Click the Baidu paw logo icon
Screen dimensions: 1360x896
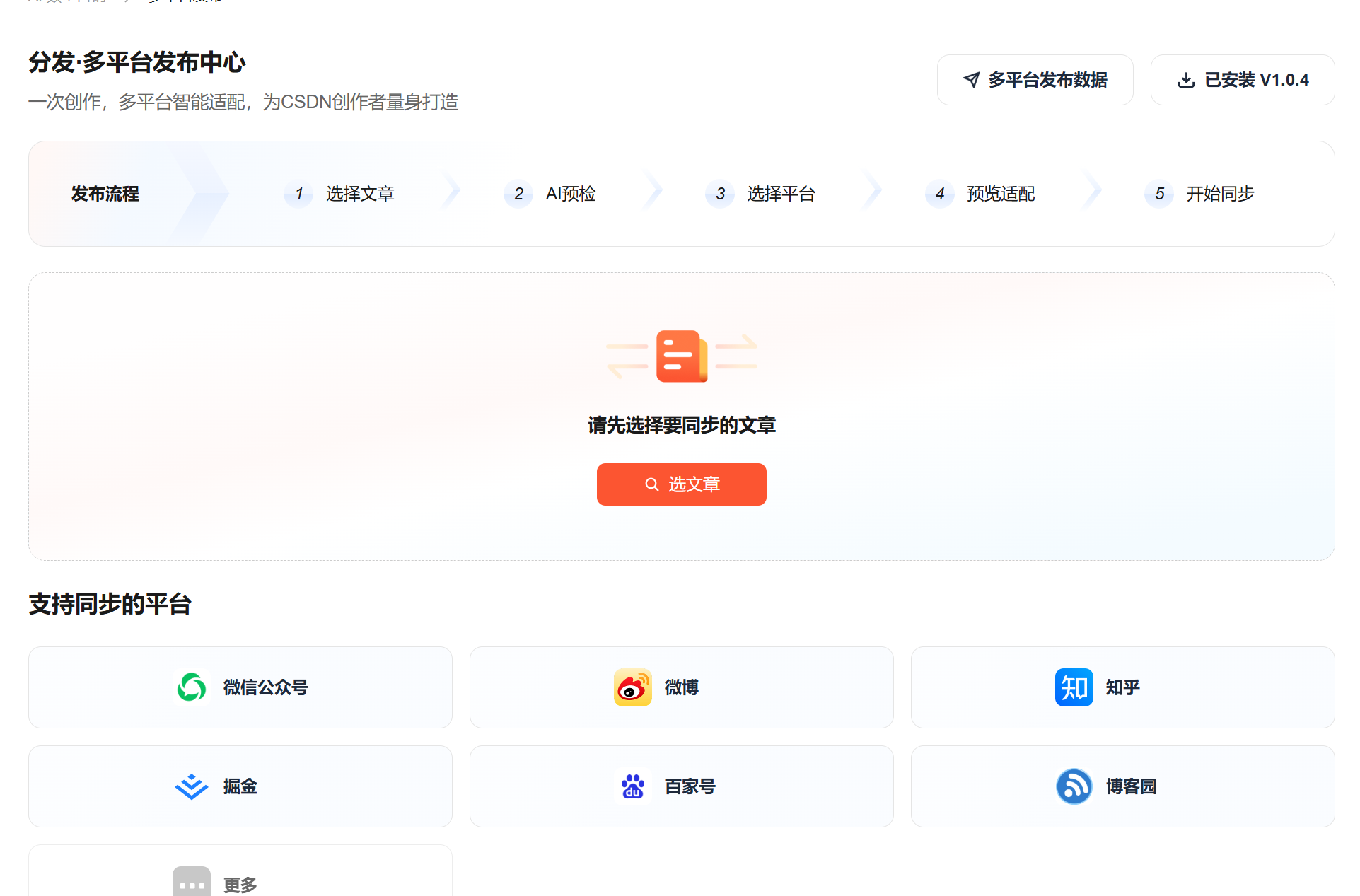(632, 786)
